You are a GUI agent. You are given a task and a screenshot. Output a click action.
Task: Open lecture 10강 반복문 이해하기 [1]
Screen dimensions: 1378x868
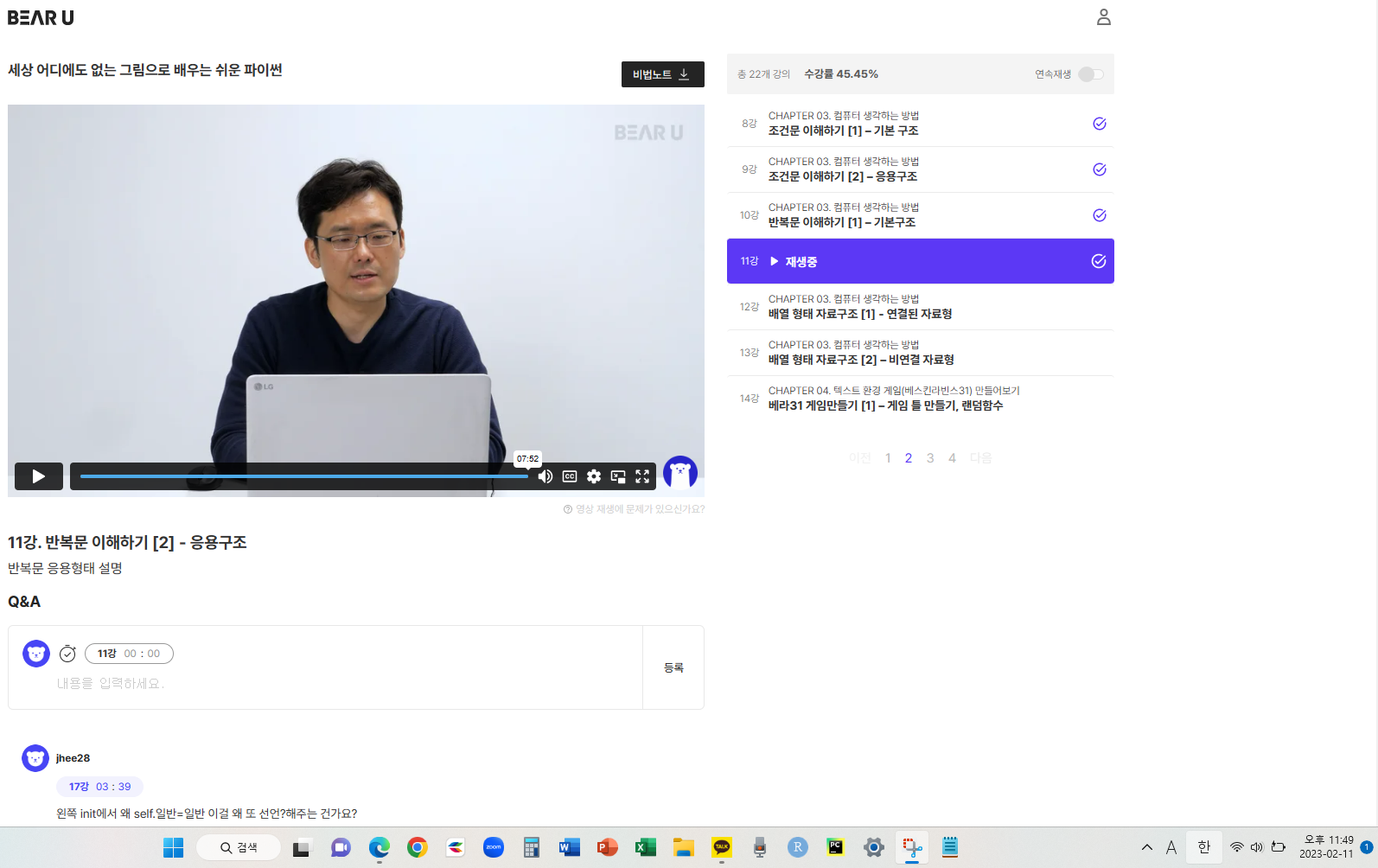coord(921,215)
